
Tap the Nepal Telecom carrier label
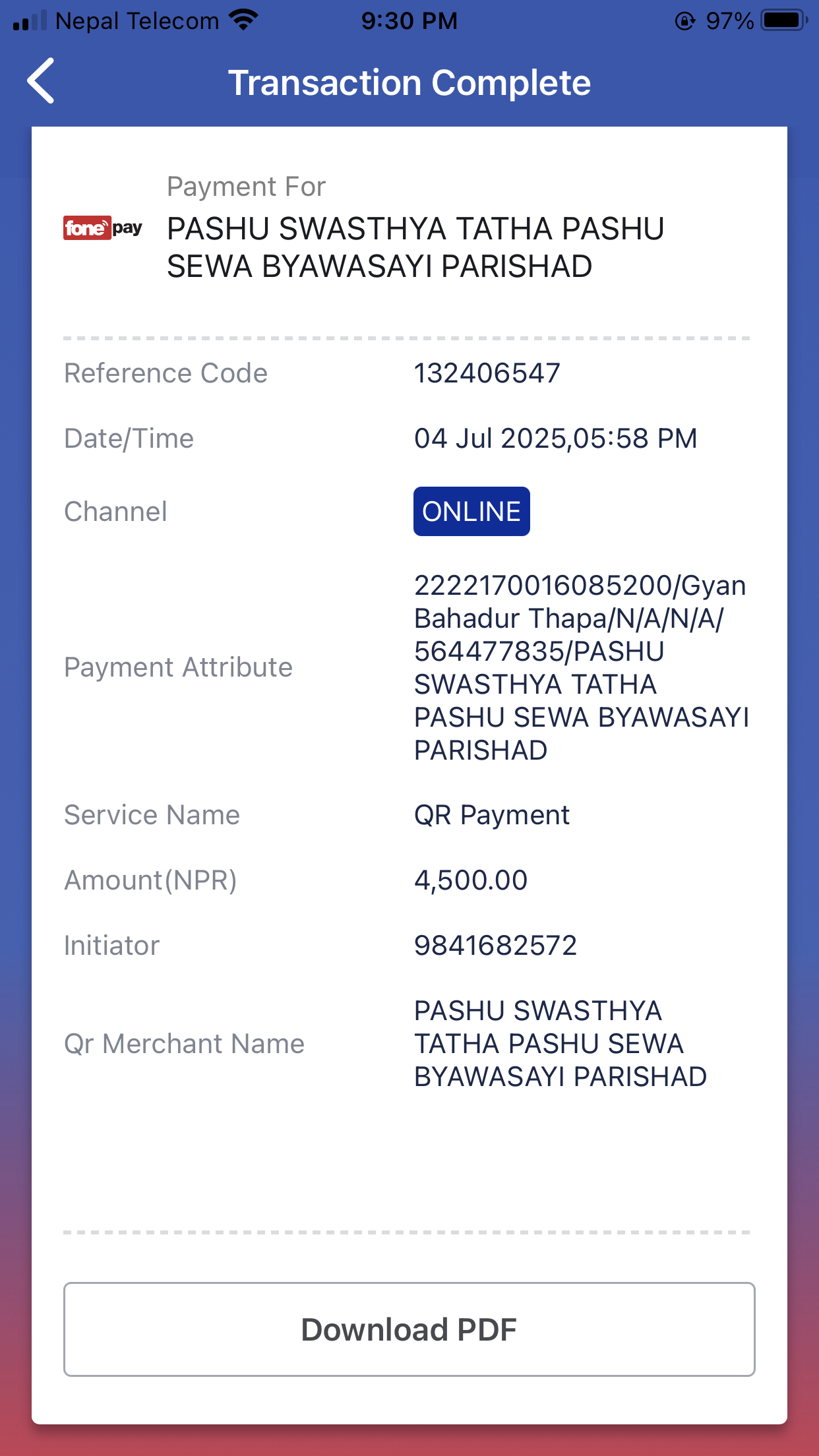click(x=137, y=21)
